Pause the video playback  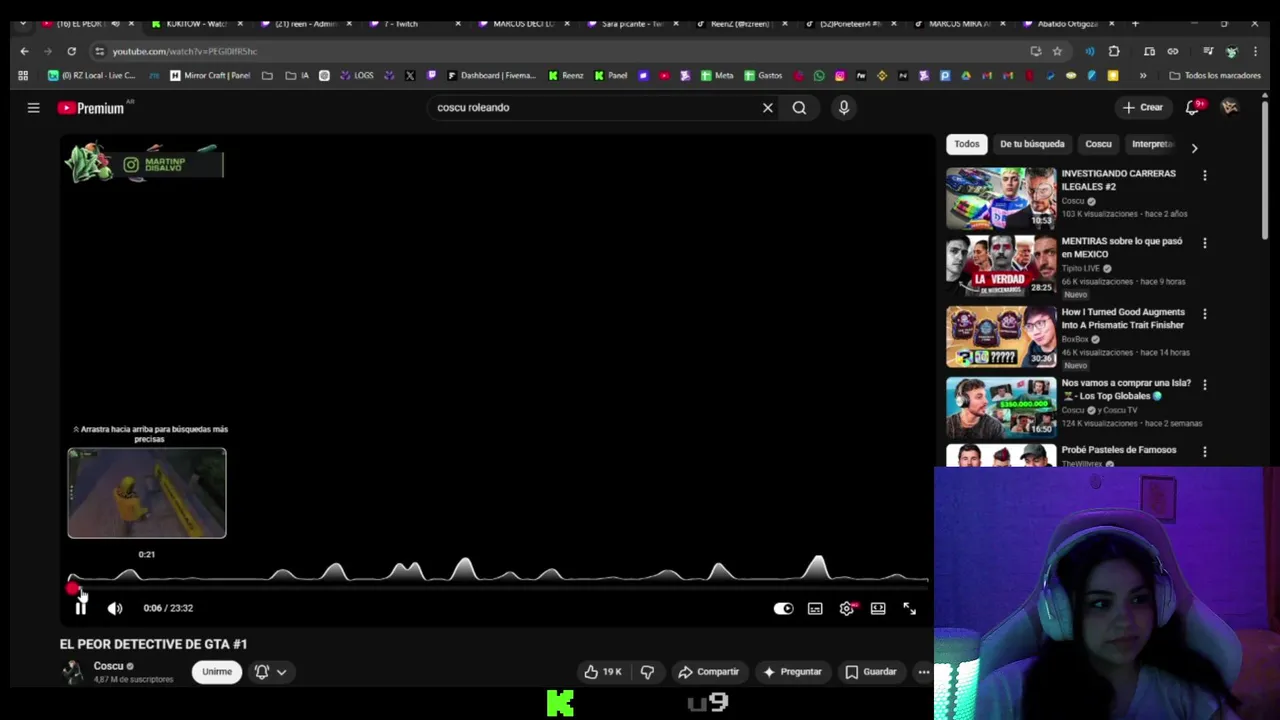point(81,608)
